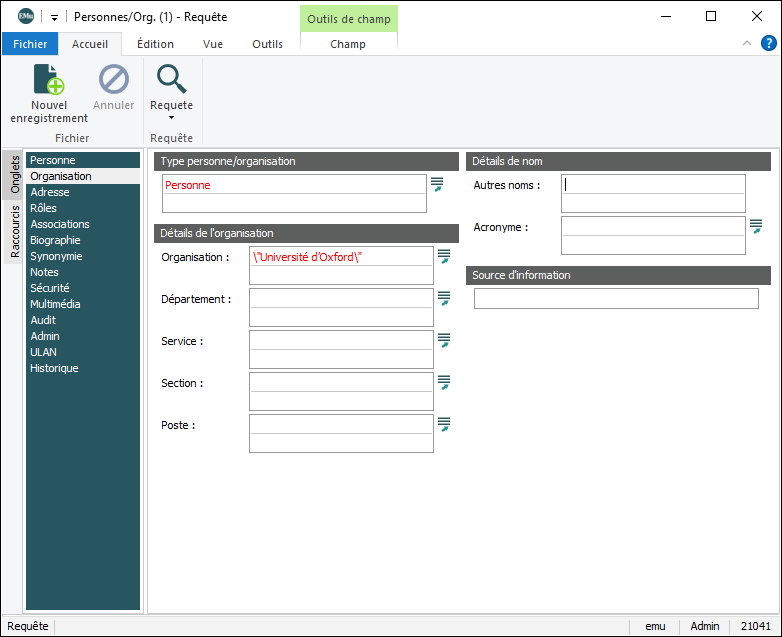The height and width of the screenshot is (637, 782).
Task: Switch to the Édition ribbon tab
Action: [155, 44]
